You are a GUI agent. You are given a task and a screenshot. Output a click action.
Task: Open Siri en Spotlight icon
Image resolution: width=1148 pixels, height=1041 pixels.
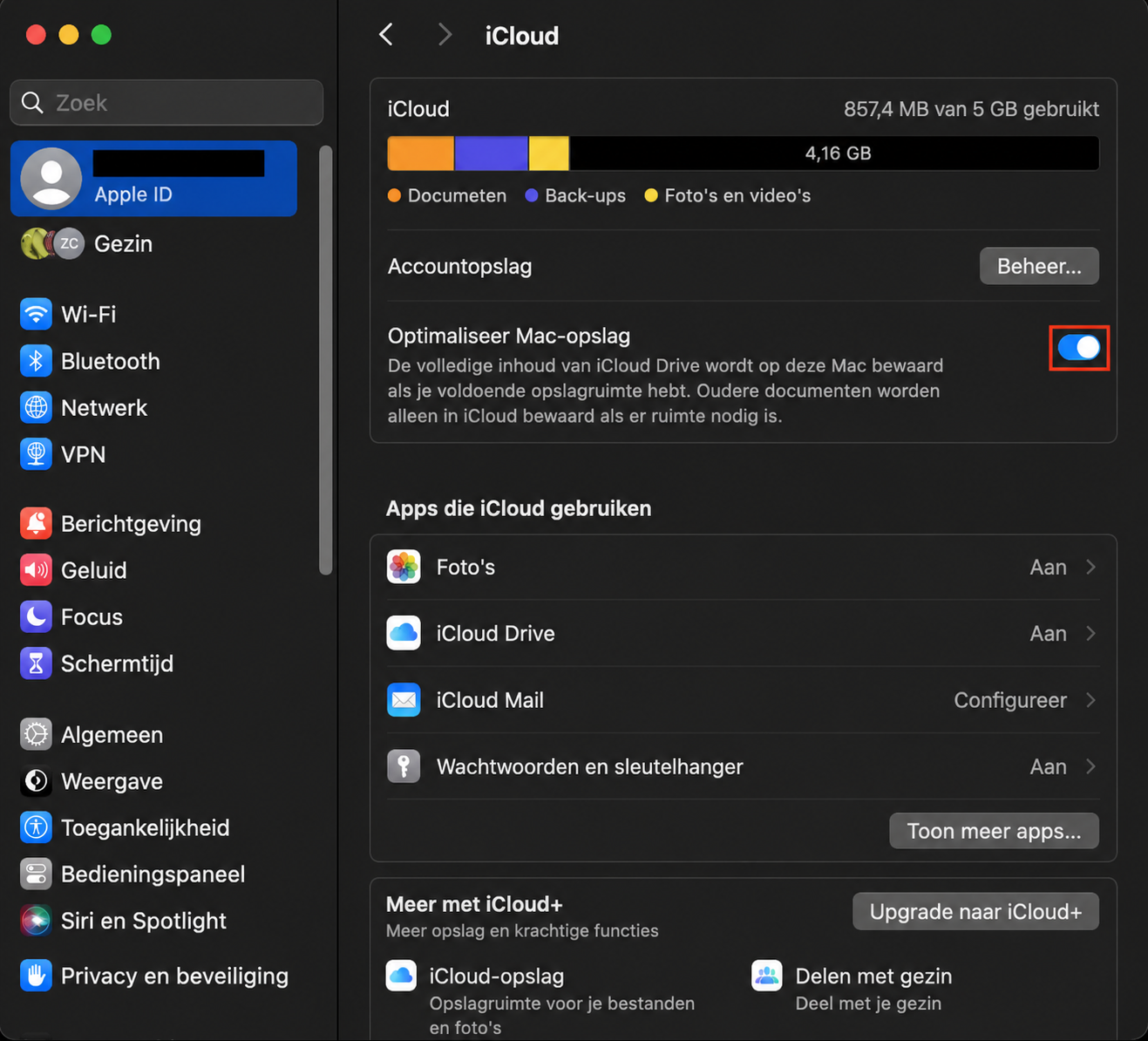coord(36,921)
